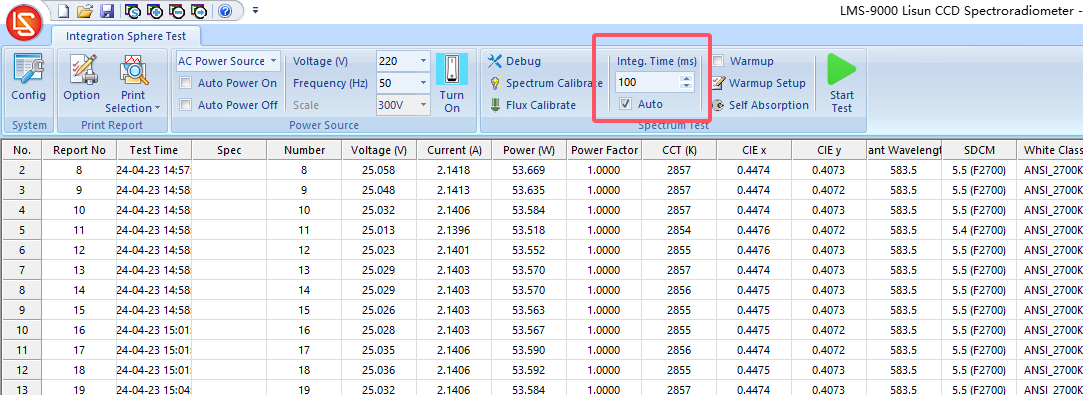Turn On the power source switch
1083x395 pixels.
tap(452, 84)
